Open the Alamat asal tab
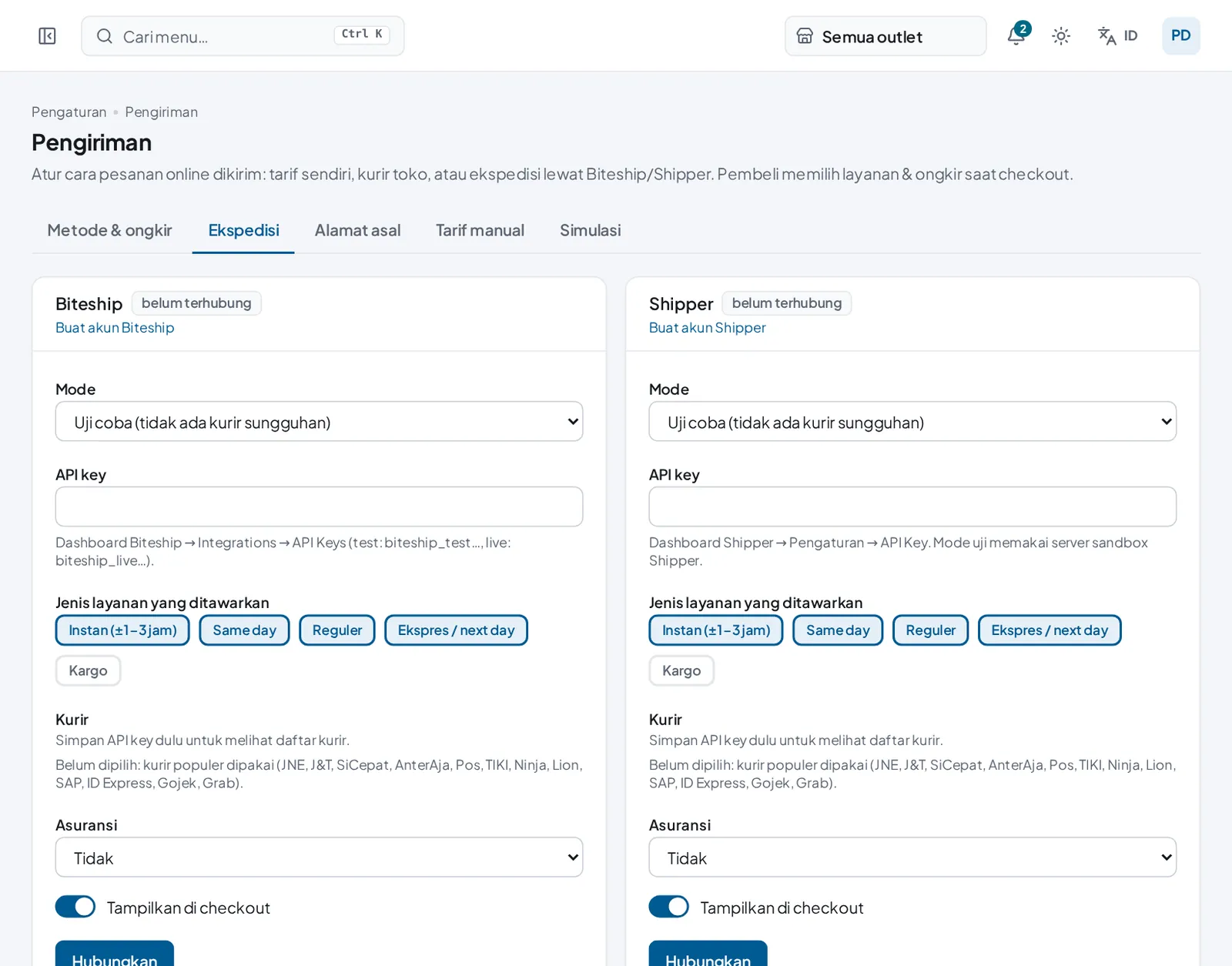1232x966 pixels. click(357, 230)
